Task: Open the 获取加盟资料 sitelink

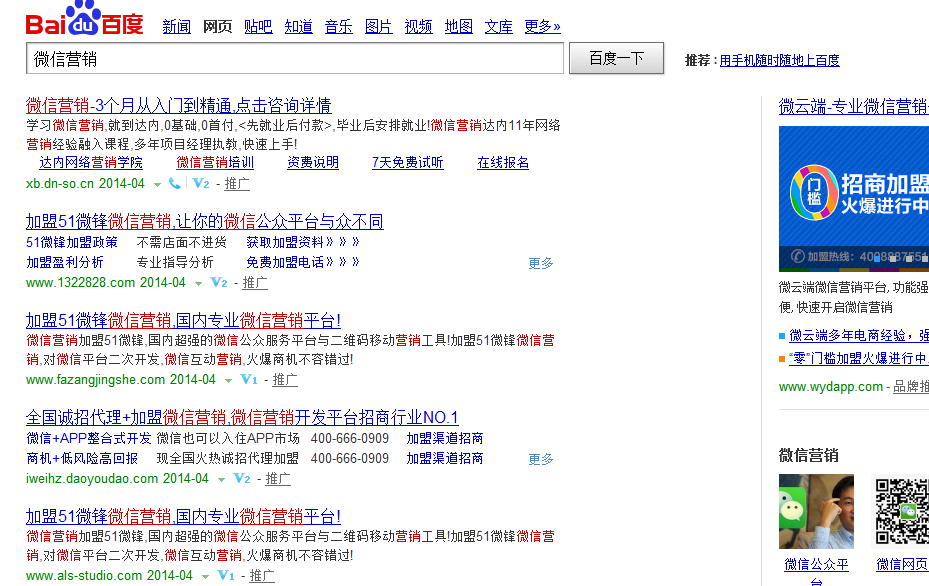Action: 303,242
